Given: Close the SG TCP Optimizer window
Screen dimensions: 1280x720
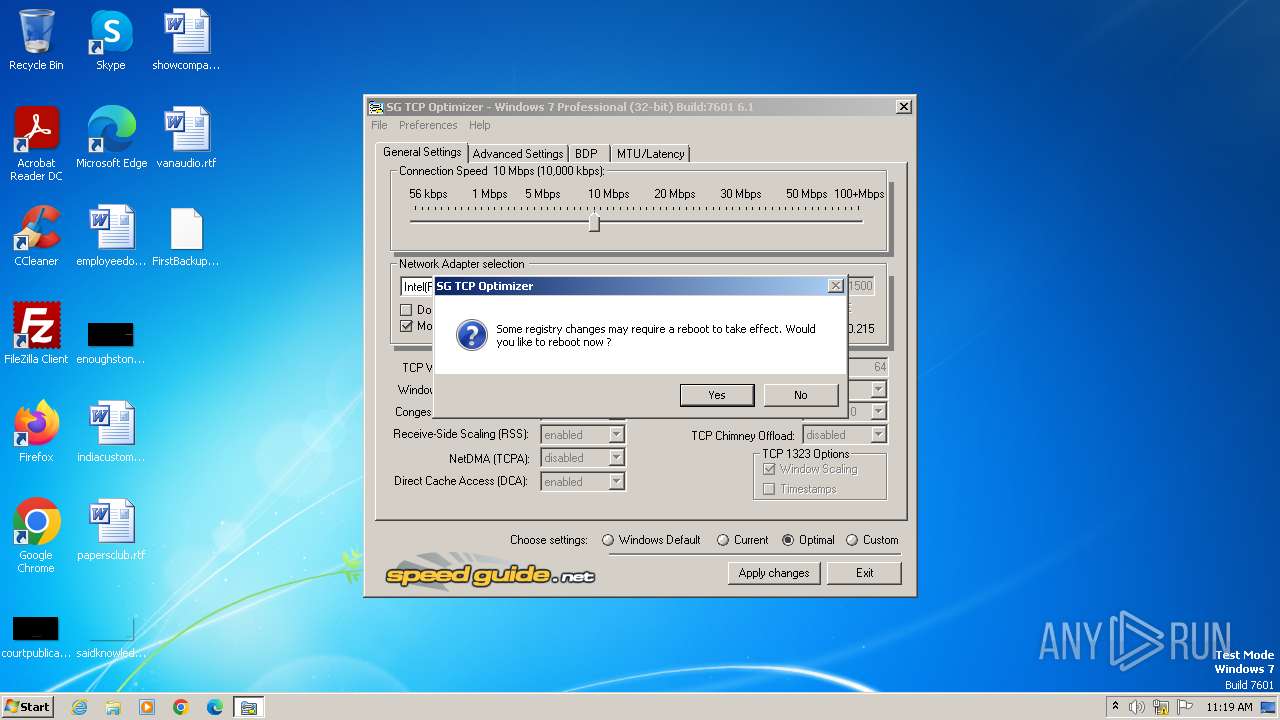Looking at the screenshot, I should pos(904,107).
